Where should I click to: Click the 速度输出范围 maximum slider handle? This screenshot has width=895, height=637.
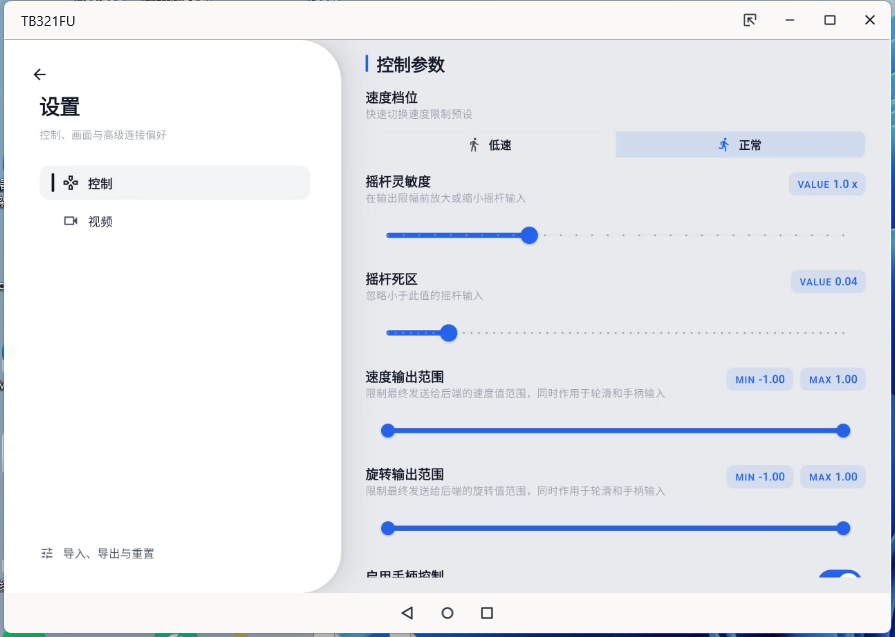[843, 430]
